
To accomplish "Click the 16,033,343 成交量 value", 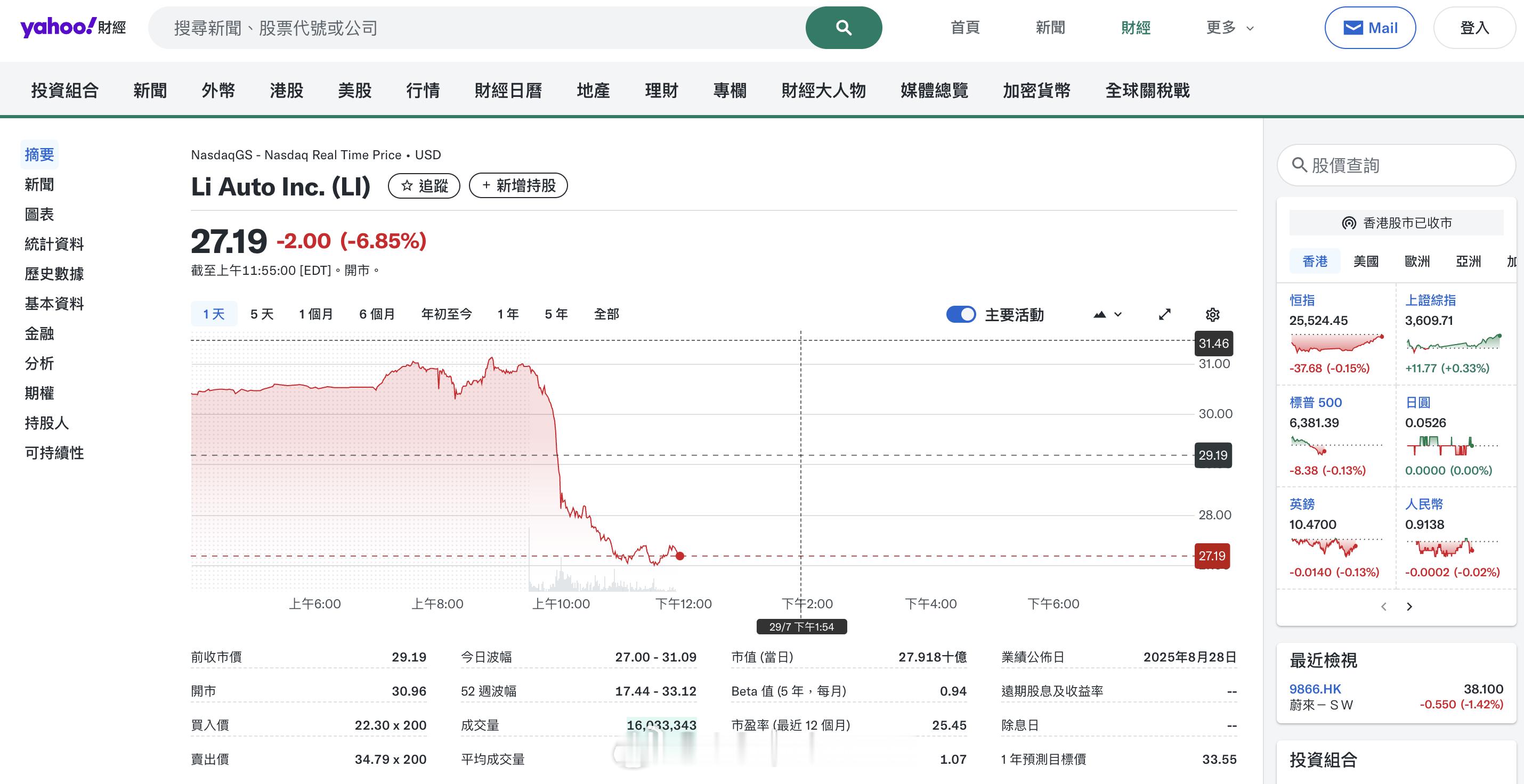I will click(x=661, y=725).
